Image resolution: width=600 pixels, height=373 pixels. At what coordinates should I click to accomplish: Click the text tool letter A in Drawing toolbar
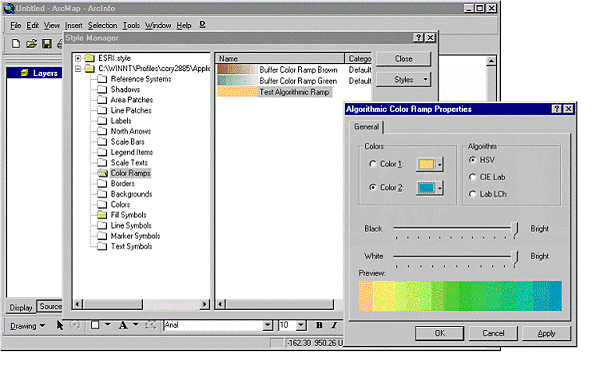123,325
